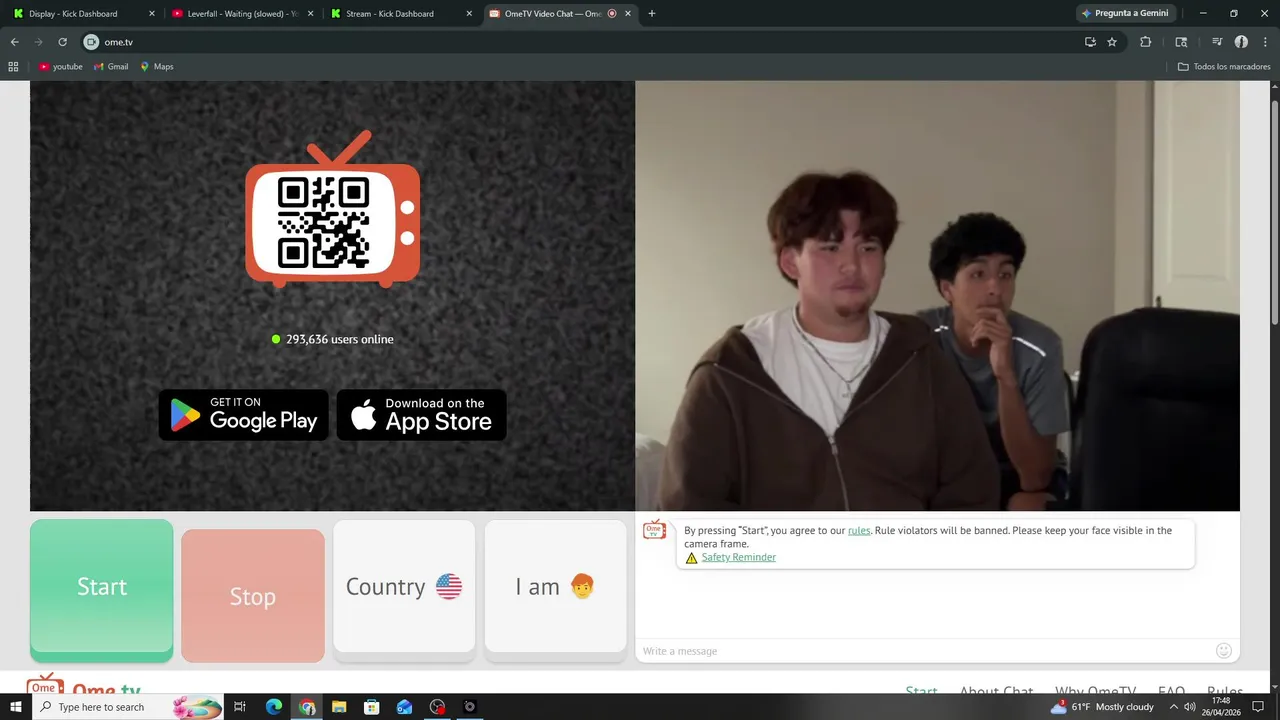Click the partner's webcam video feed
This screenshot has height=720, width=1280.
937,296
